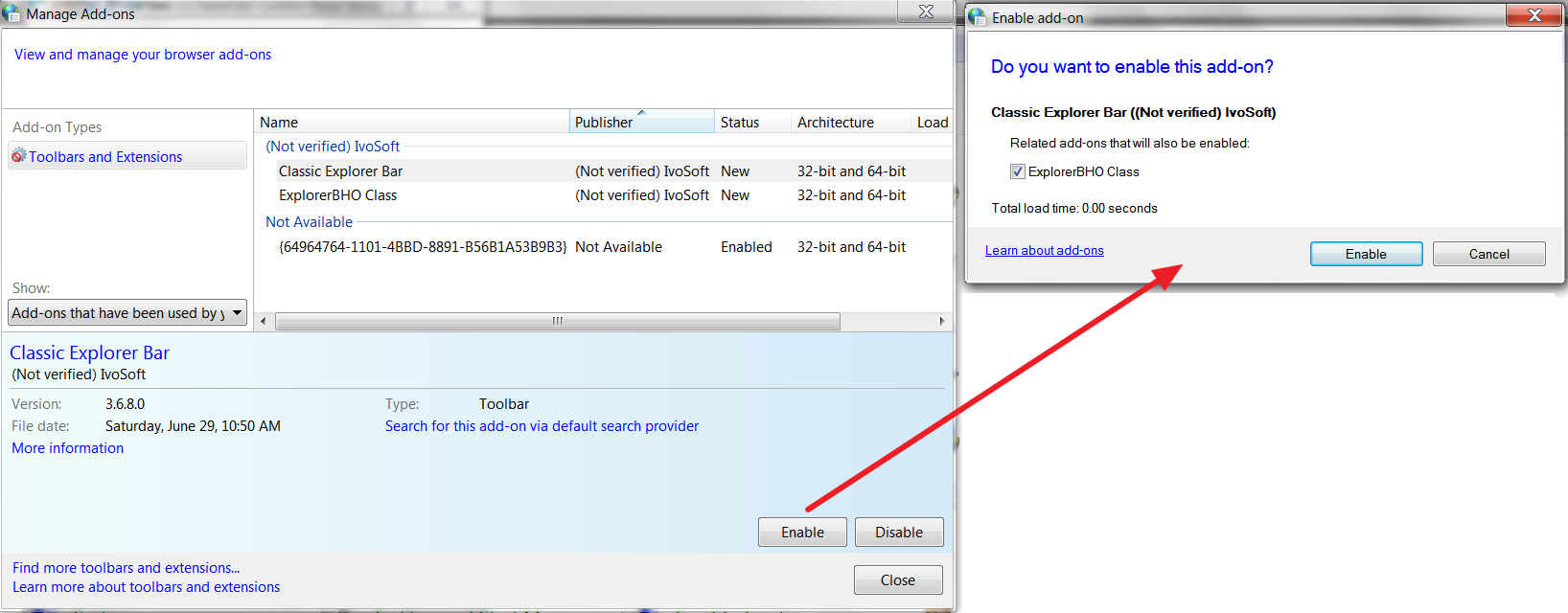Click Disable button in Manage Add-ons

pyautogui.click(x=898, y=532)
